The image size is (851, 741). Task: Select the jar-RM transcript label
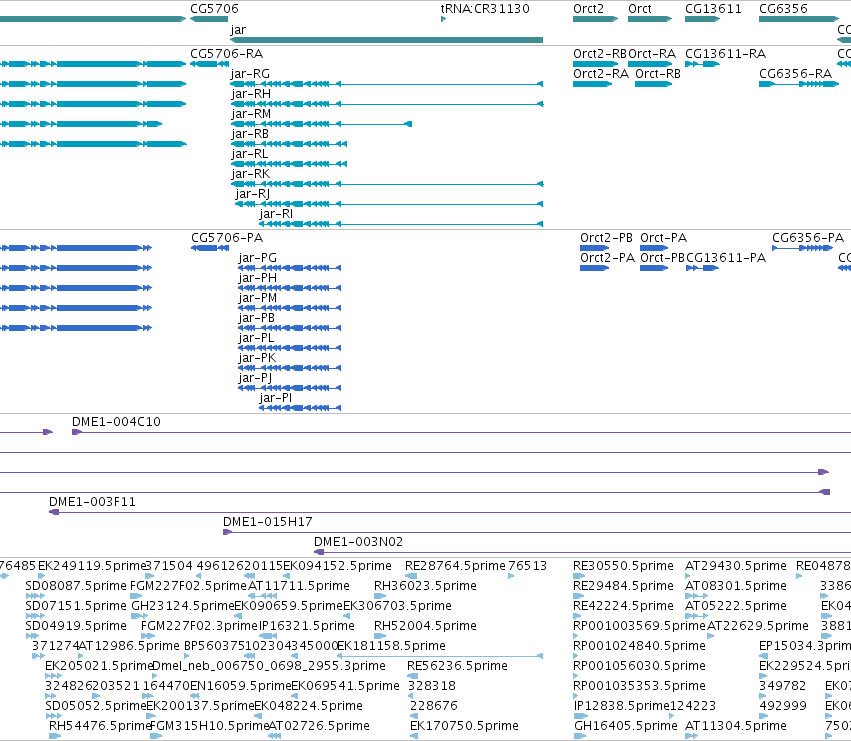(x=251, y=114)
